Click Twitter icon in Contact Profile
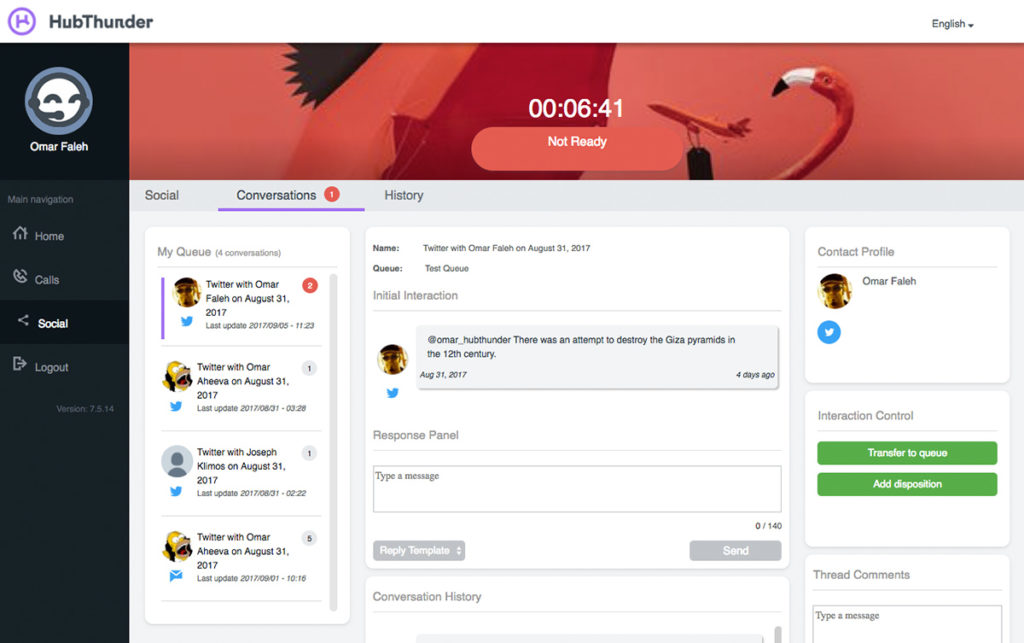Image resolution: width=1024 pixels, height=643 pixels. [x=829, y=333]
